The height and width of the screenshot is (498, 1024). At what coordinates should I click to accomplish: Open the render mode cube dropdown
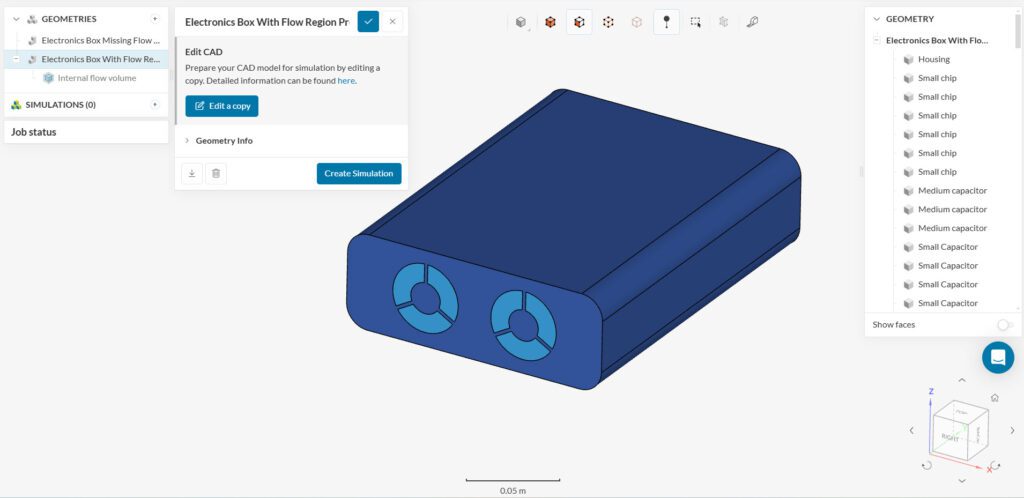(520, 22)
